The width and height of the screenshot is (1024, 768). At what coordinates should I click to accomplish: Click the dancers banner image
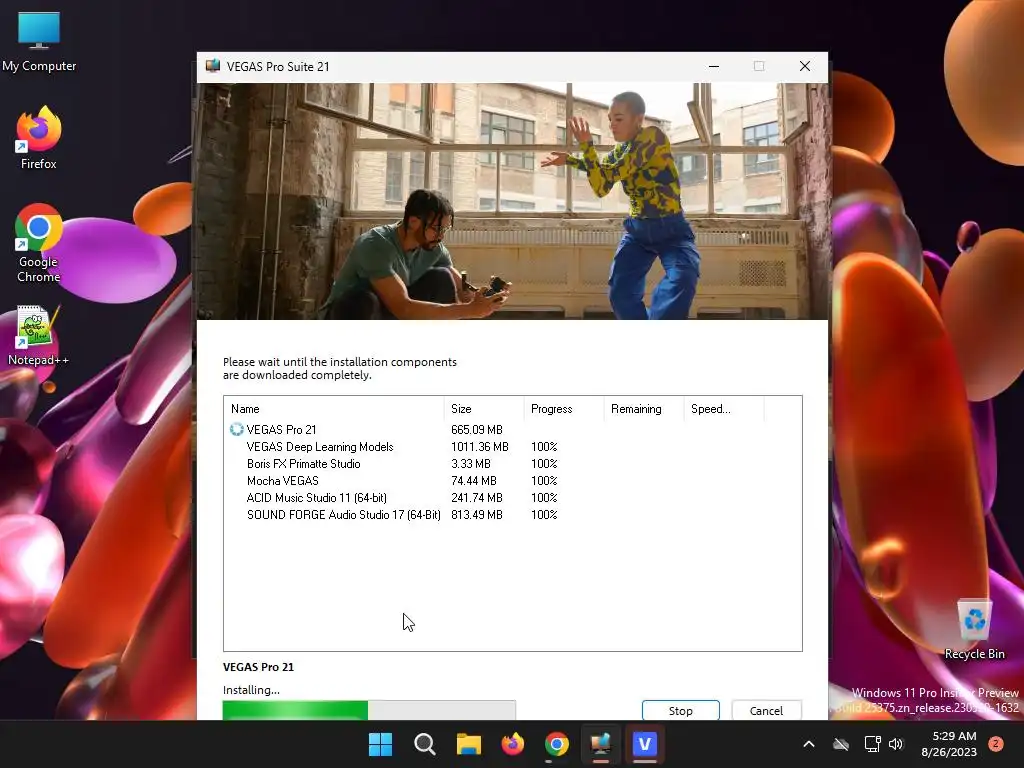[513, 201]
